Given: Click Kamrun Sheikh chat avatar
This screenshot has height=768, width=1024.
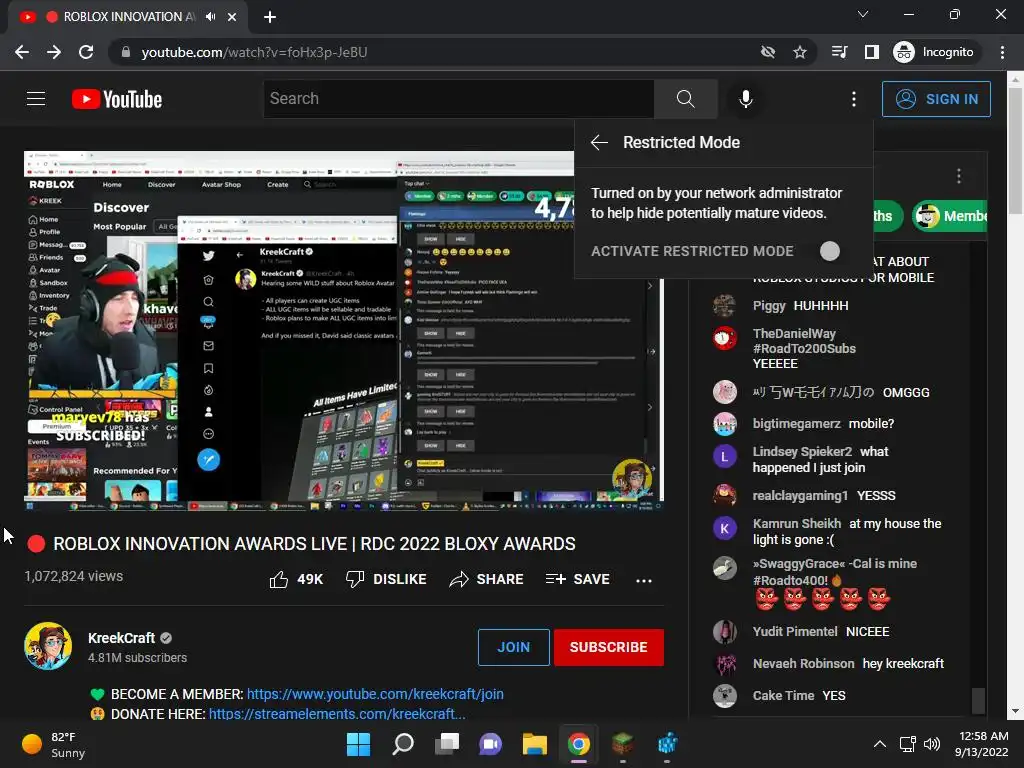Looking at the screenshot, I should (x=724, y=528).
